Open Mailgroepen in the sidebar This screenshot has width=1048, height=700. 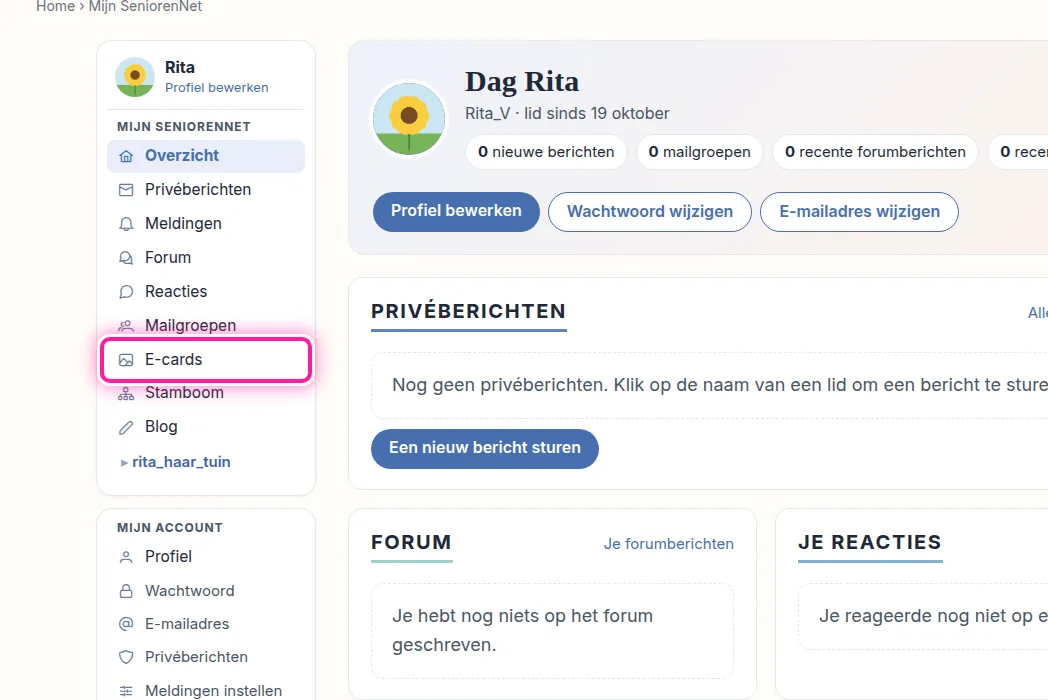(206, 326)
